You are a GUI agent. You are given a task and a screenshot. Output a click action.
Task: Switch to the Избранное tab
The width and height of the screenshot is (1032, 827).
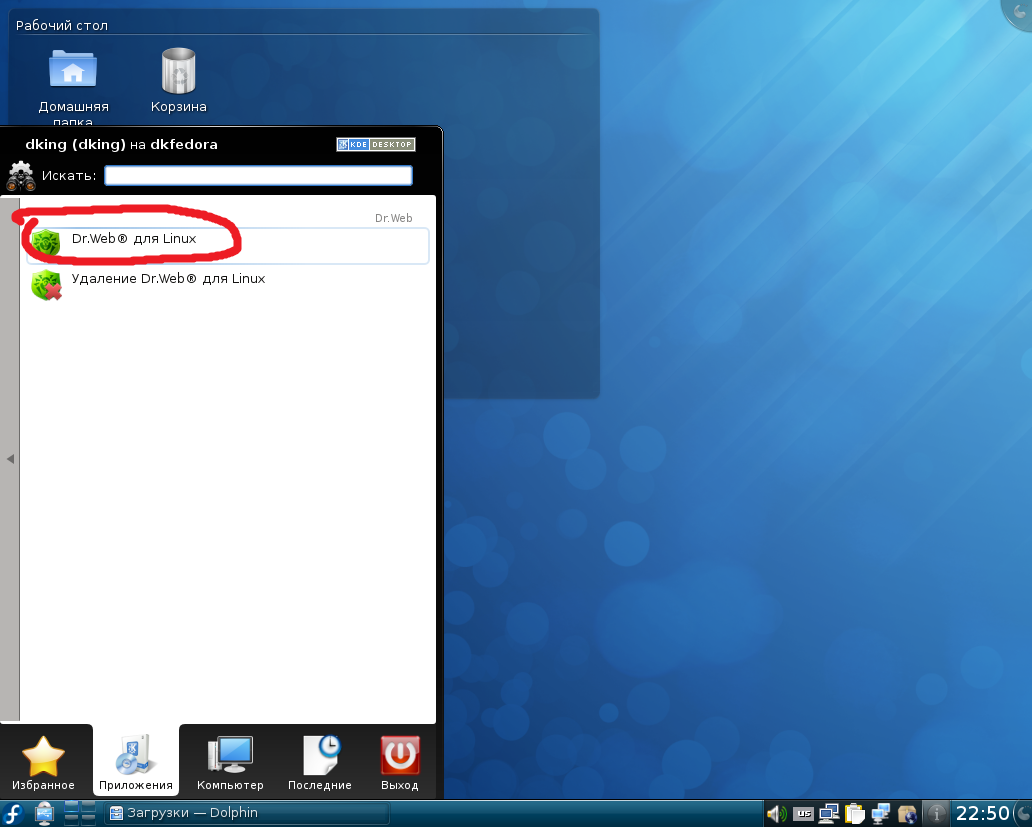[43, 762]
